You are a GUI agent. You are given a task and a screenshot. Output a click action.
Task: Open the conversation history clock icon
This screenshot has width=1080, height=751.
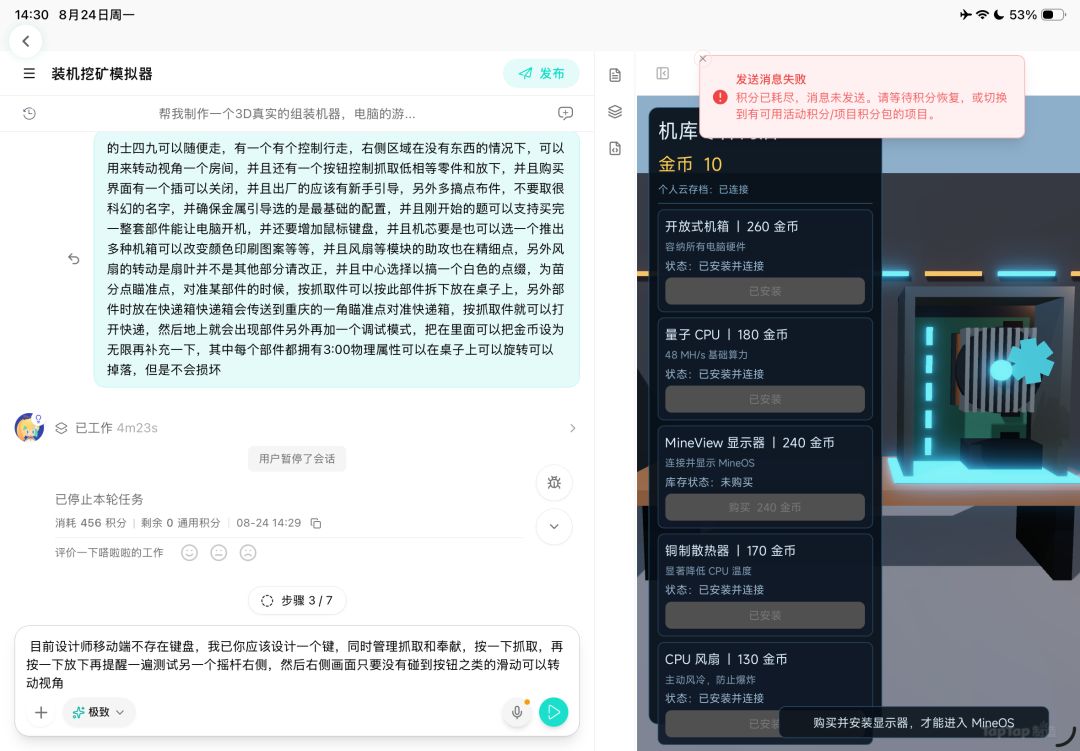click(x=29, y=114)
